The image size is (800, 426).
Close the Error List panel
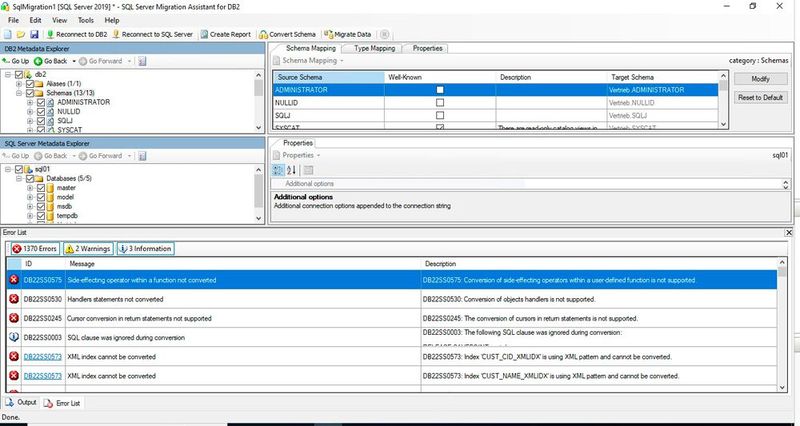click(789, 233)
